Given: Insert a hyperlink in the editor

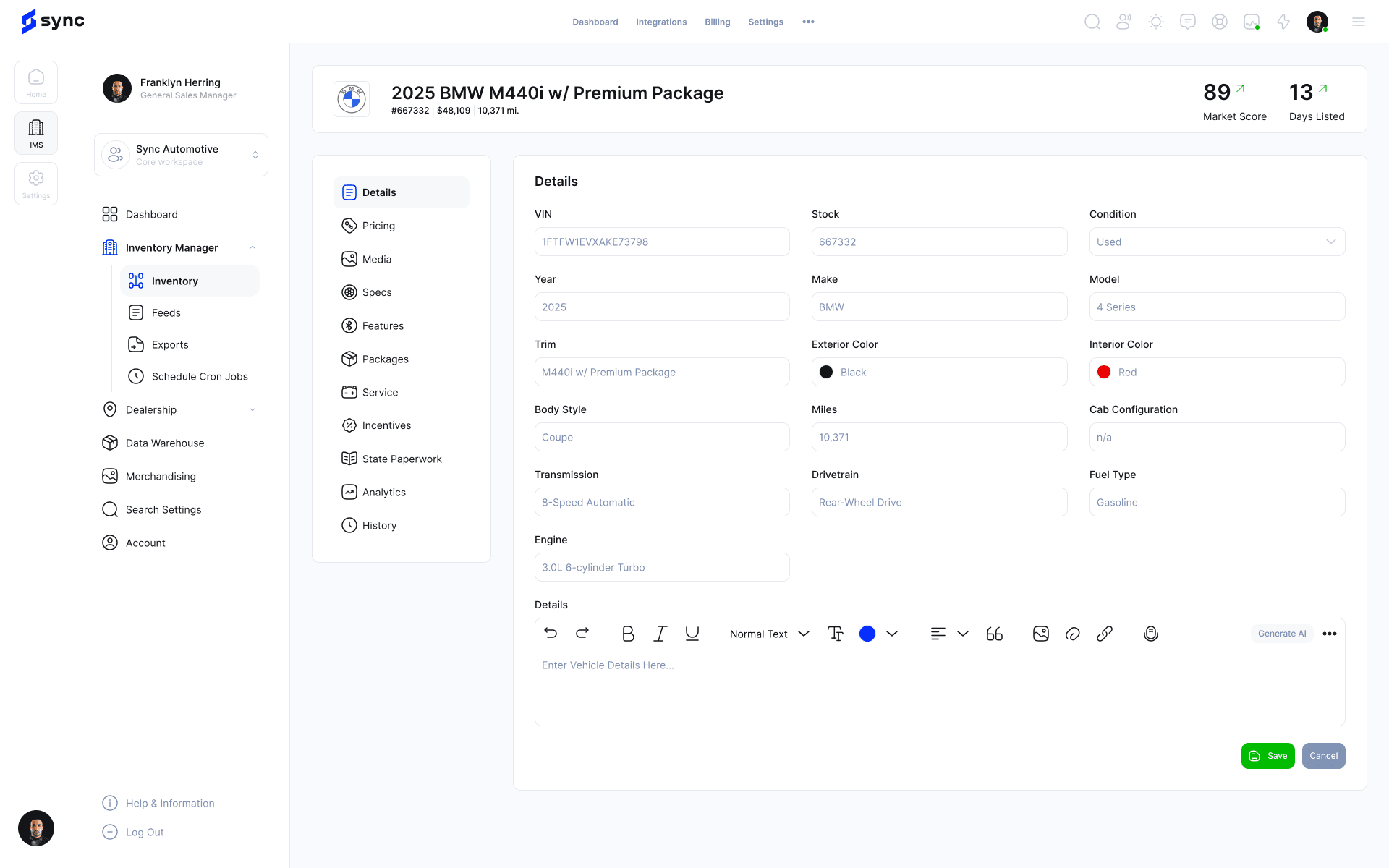Looking at the screenshot, I should 1105,634.
